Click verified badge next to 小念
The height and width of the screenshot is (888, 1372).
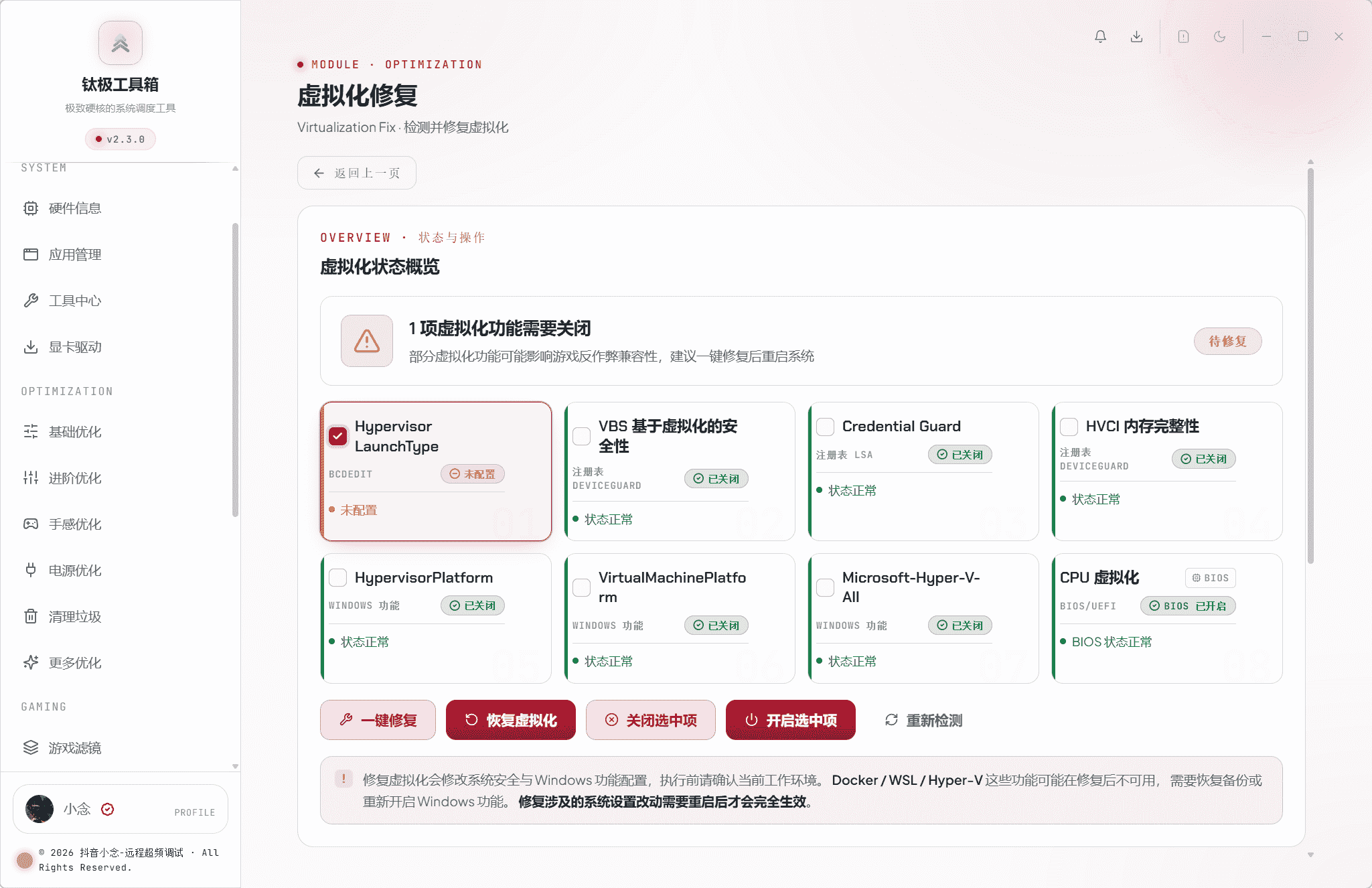[x=107, y=809]
